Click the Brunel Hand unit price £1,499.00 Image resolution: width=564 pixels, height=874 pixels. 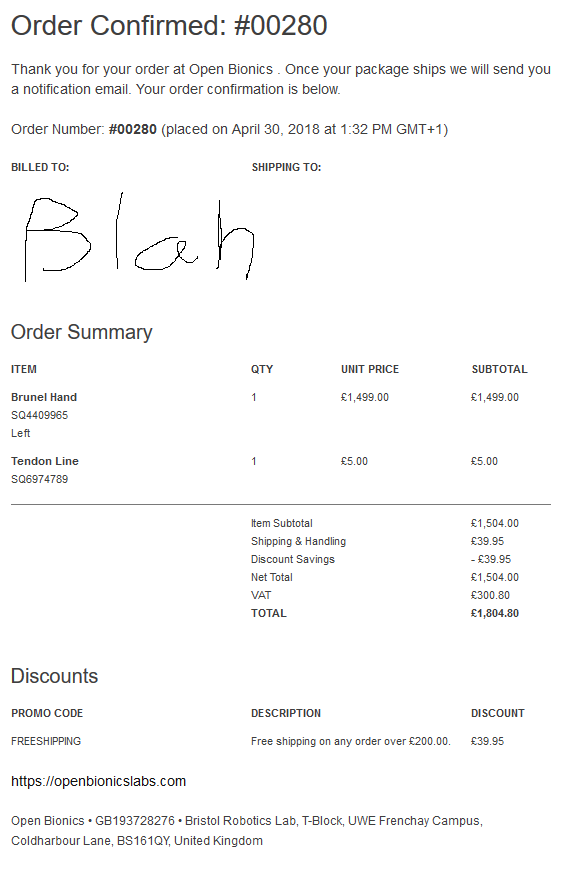coord(365,397)
